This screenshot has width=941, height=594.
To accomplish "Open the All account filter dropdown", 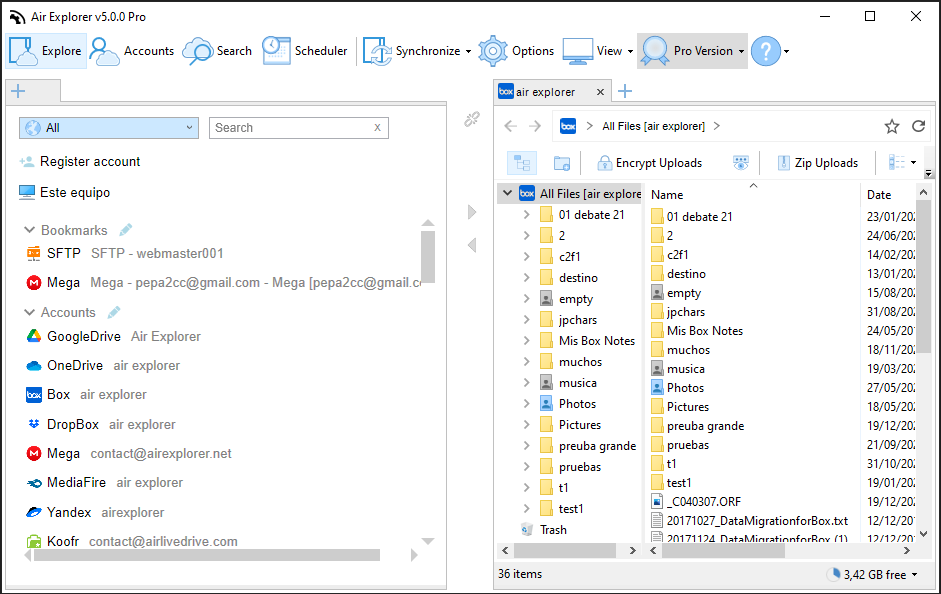I will click(x=109, y=128).
